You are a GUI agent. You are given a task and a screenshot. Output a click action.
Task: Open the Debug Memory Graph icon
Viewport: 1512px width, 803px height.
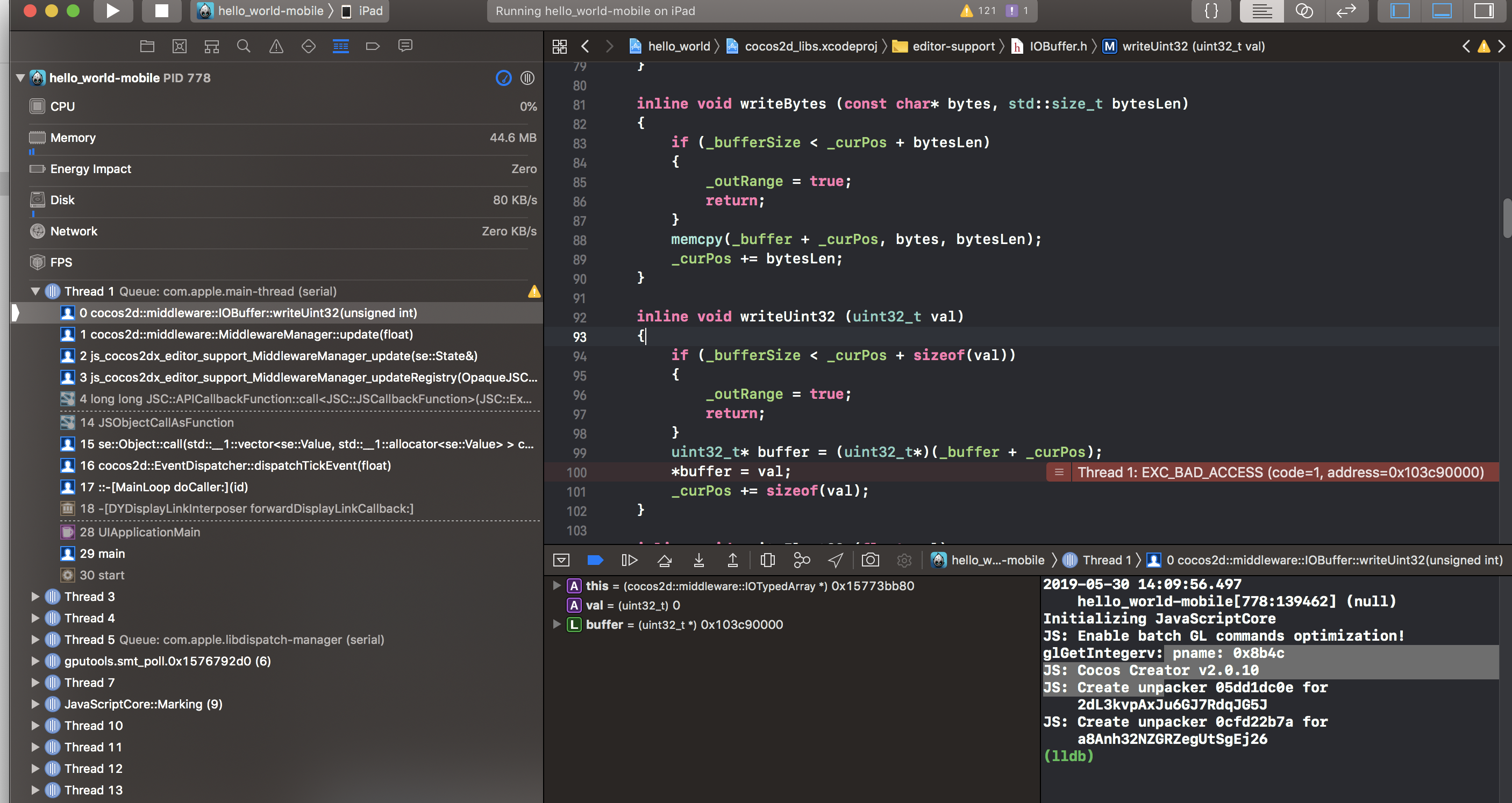[801, 560]
